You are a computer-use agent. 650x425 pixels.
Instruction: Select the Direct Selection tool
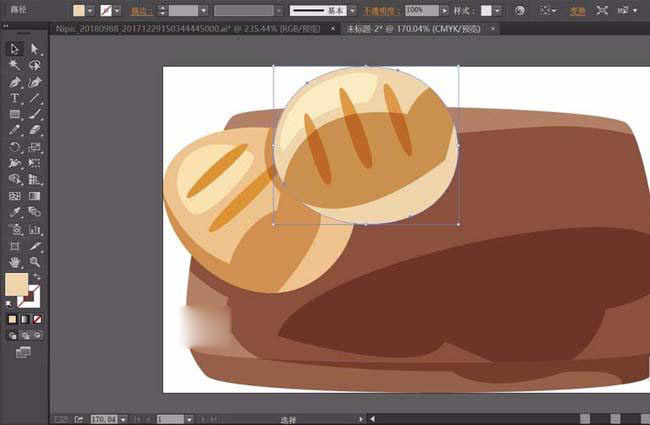click(x=35, y=49)
